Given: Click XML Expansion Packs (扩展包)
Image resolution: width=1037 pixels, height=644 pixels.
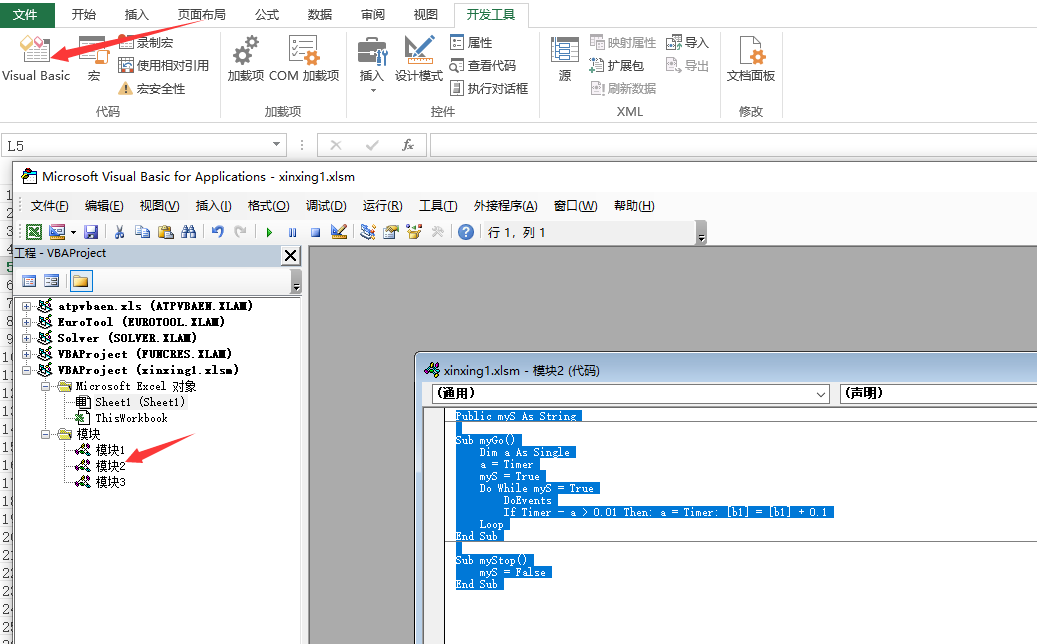Looking at the screenshot, I should (616, 65).
